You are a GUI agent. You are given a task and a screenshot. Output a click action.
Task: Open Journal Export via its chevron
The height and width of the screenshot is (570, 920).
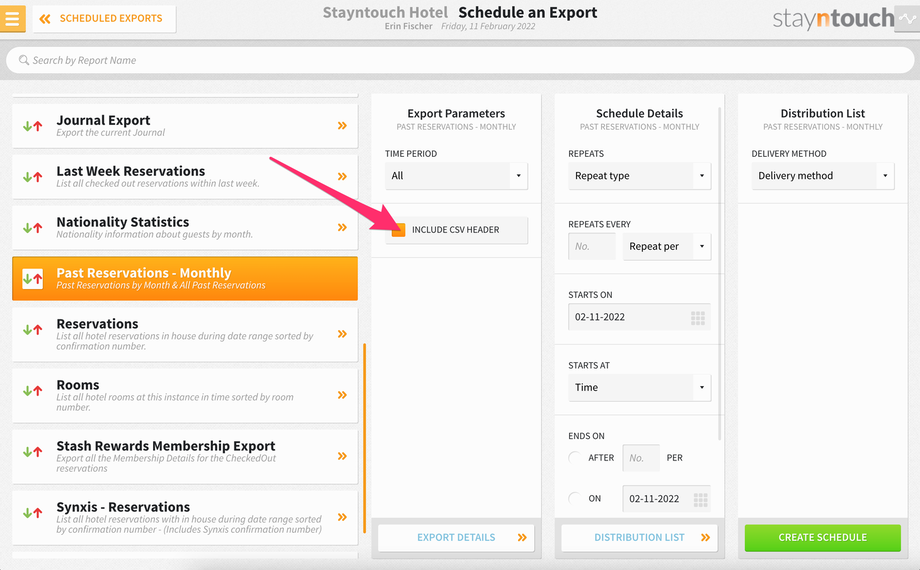coord(342,126)
